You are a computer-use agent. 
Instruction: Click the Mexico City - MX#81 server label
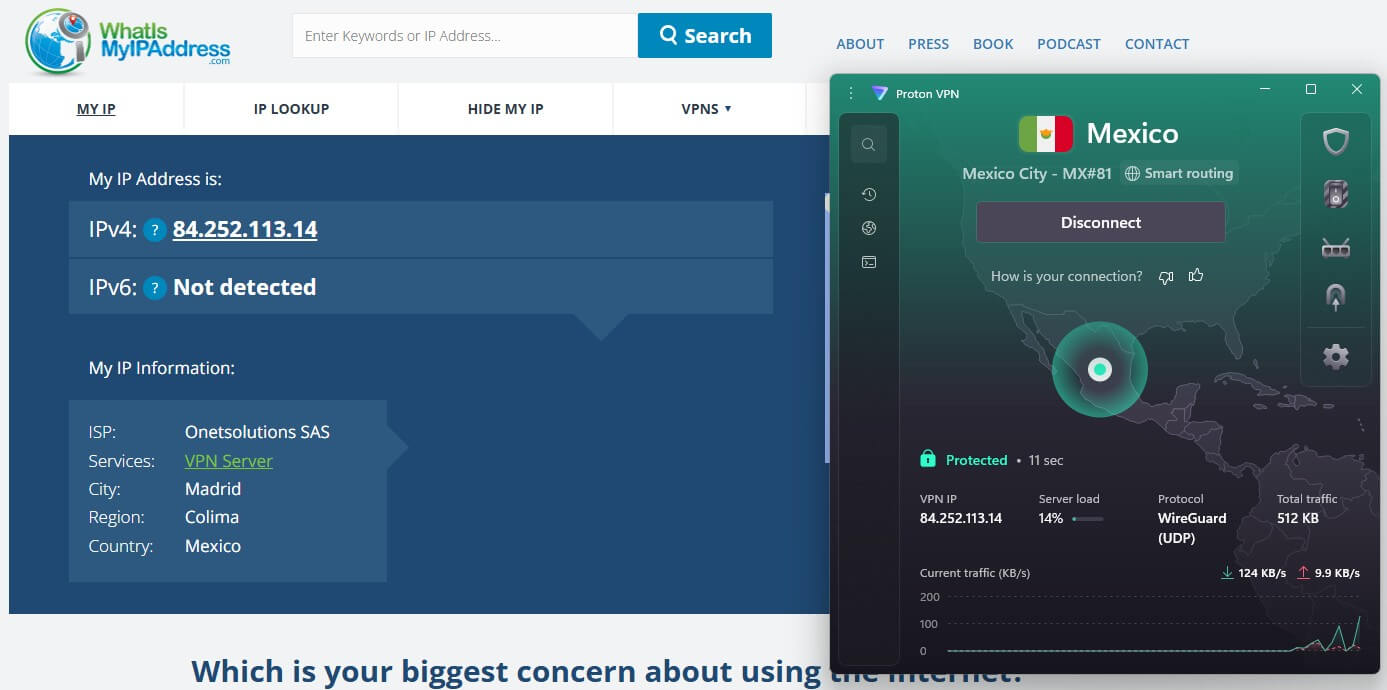(1037, 173)
